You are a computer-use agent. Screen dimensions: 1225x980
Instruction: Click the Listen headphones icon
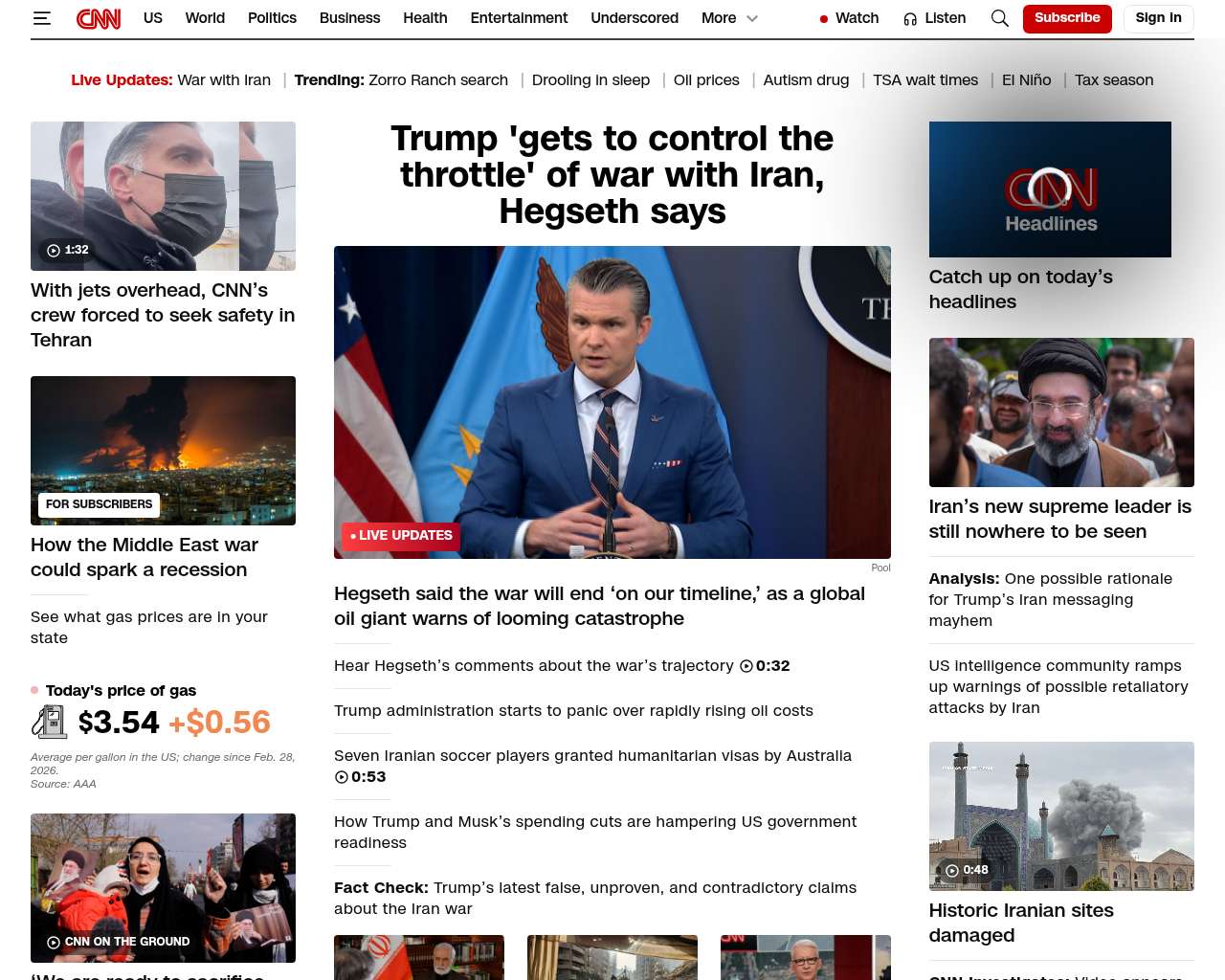(910, 19)
